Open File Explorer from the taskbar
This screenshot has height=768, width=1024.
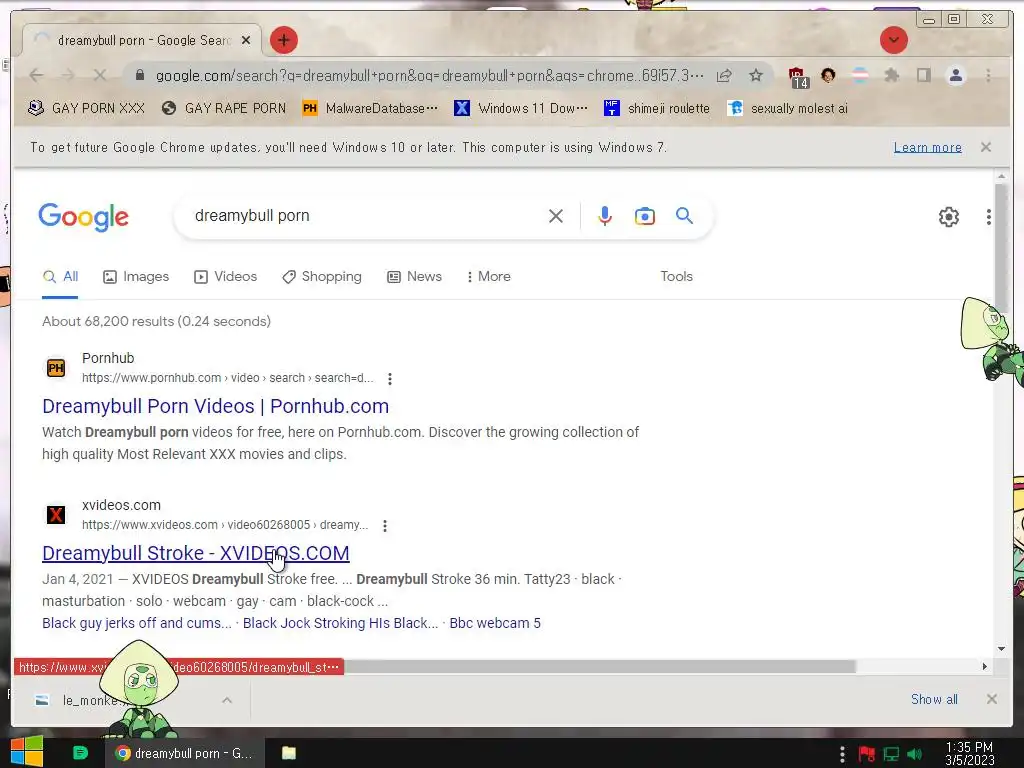click(x=289, y=753)
